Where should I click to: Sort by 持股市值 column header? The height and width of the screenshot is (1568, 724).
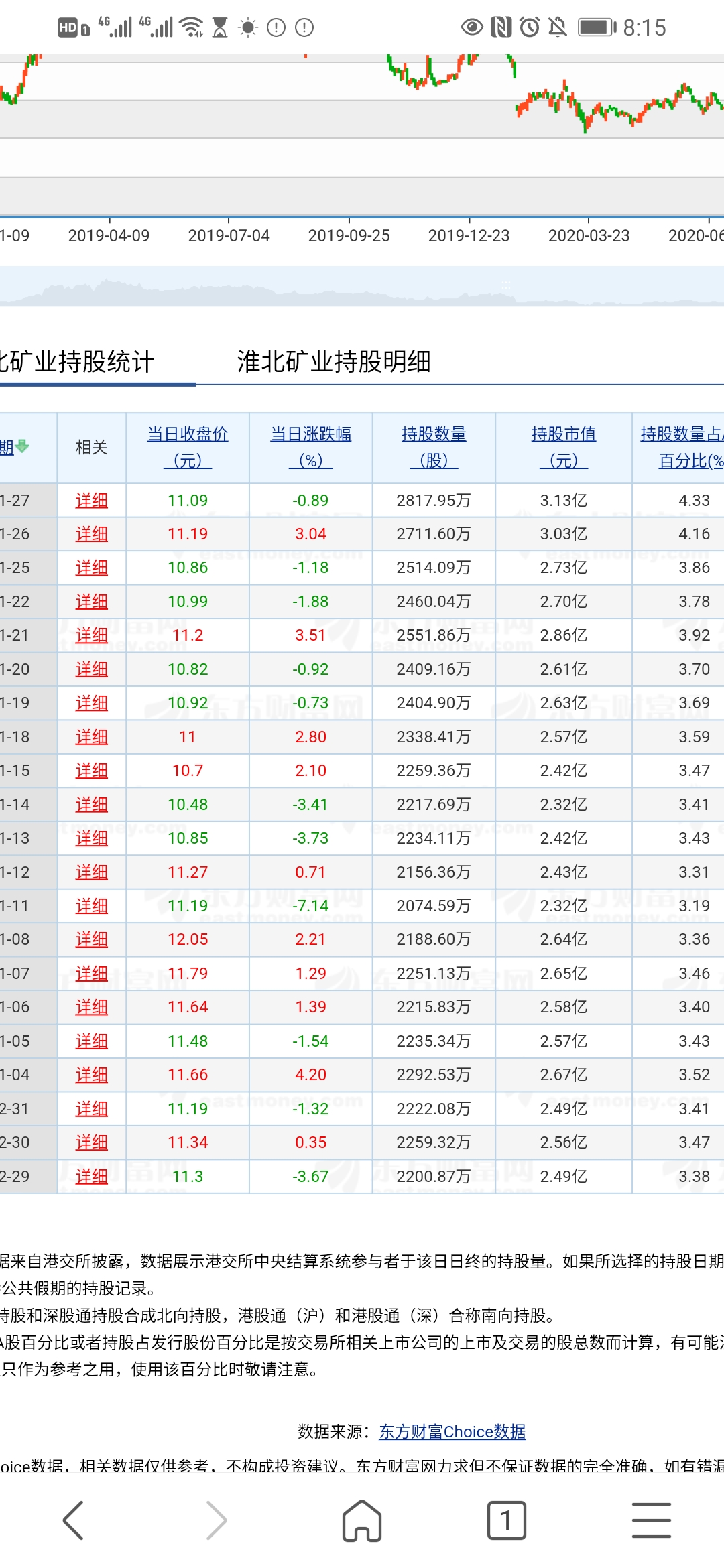pos(564,447)
